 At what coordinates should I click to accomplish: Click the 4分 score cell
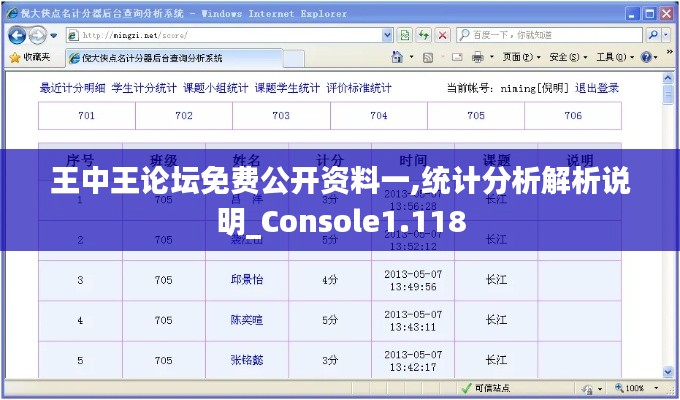pos(330,280)
